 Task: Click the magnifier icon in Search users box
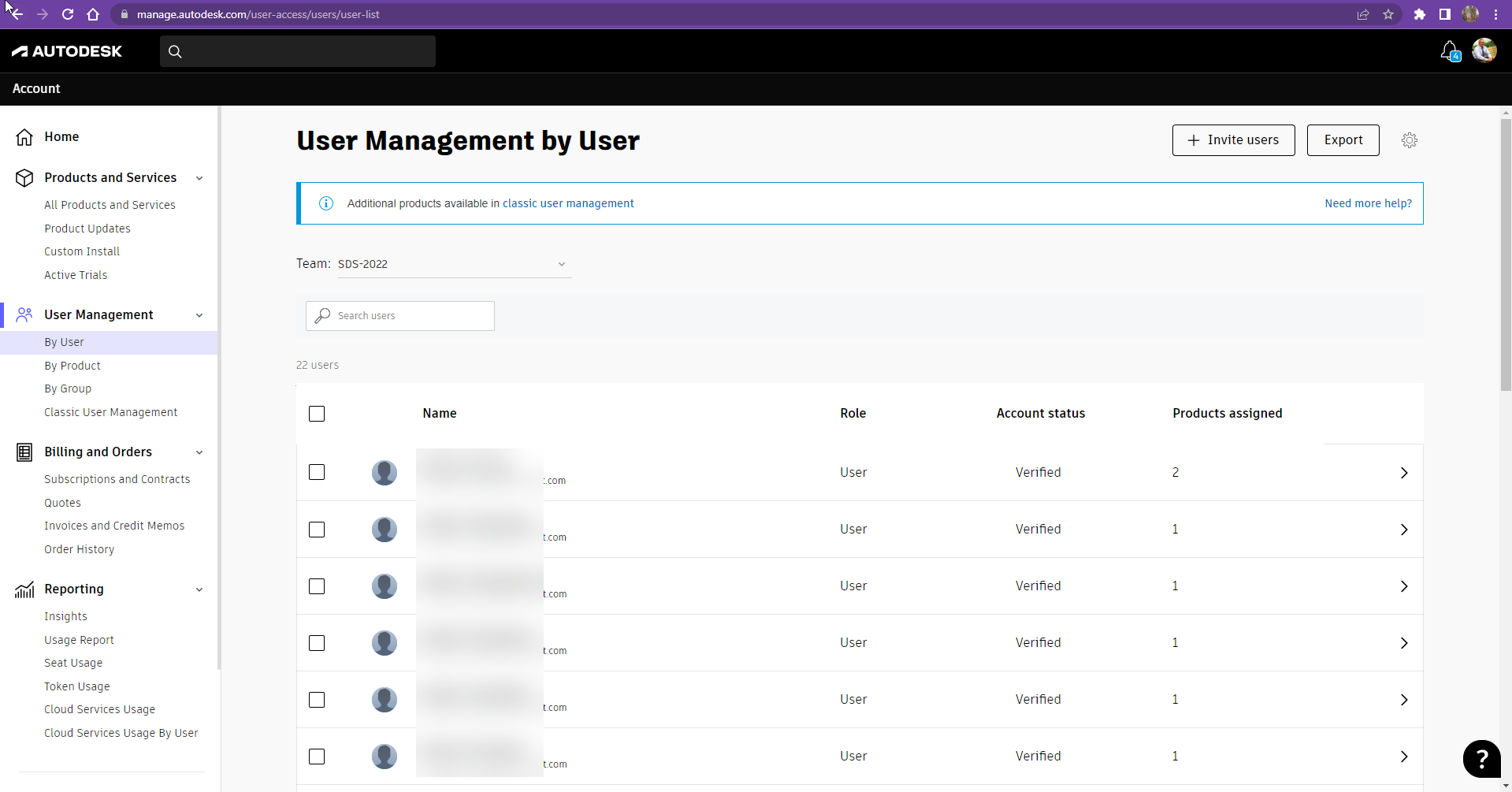322,316
